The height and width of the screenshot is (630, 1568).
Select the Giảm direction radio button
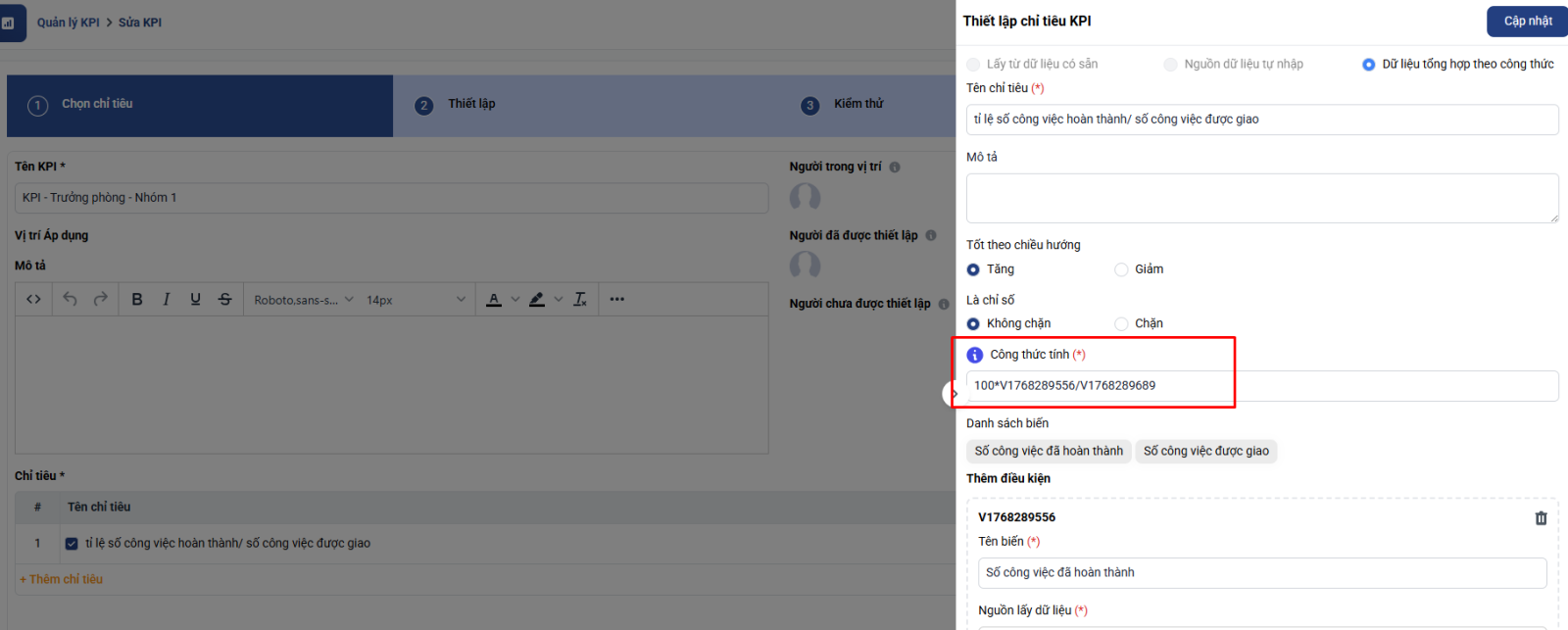click(1121, 269)
